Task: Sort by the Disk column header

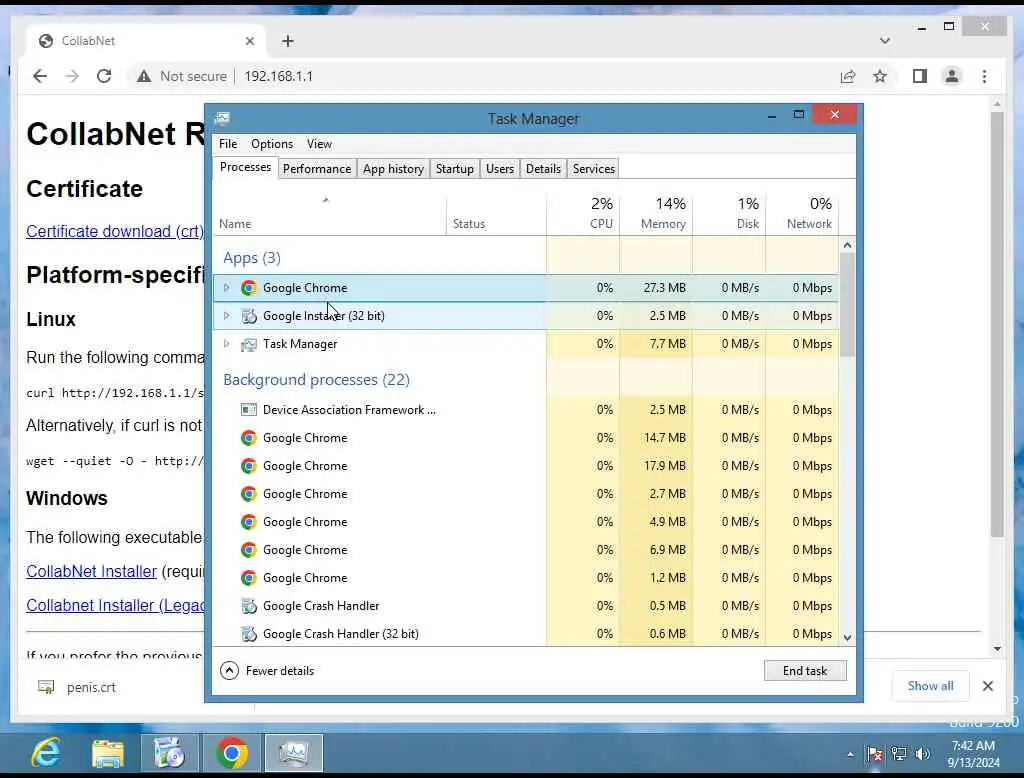Action: tap(729, 215)
